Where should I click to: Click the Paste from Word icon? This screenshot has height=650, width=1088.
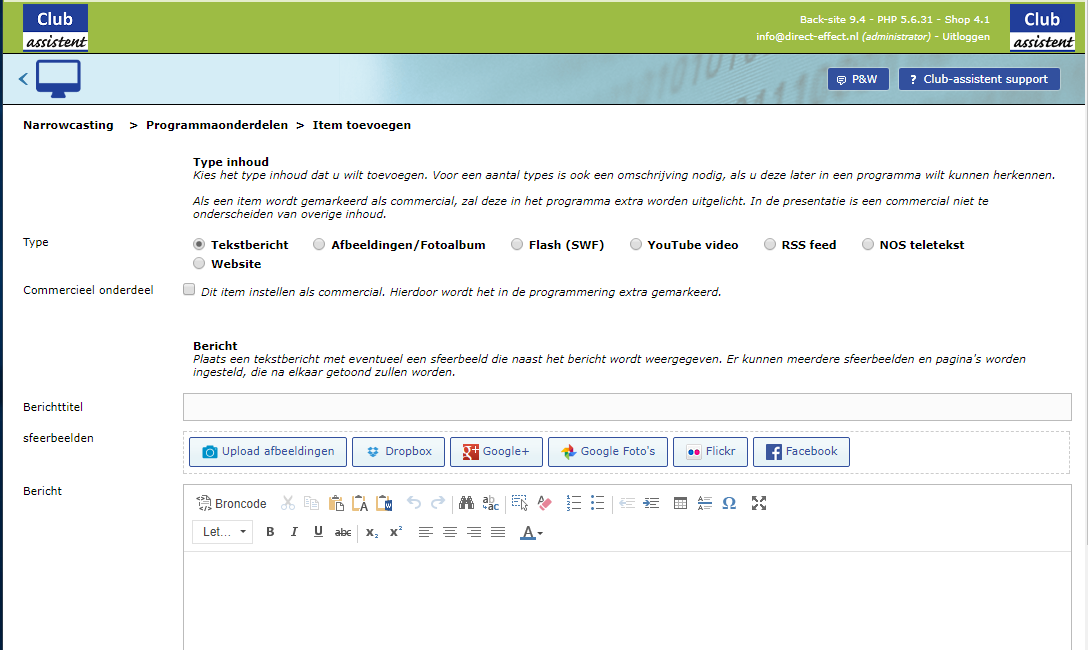point(384,503)
